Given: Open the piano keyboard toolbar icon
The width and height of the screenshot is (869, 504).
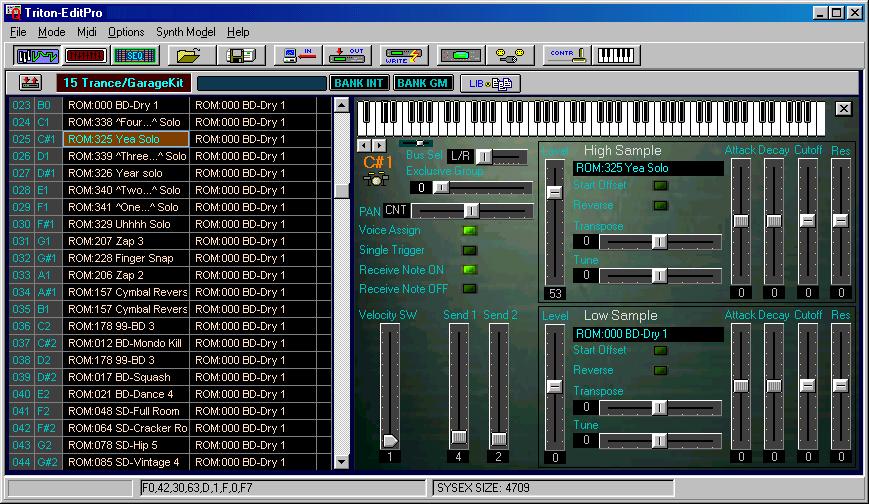Looking at the screenshot, I should (619, 55).
